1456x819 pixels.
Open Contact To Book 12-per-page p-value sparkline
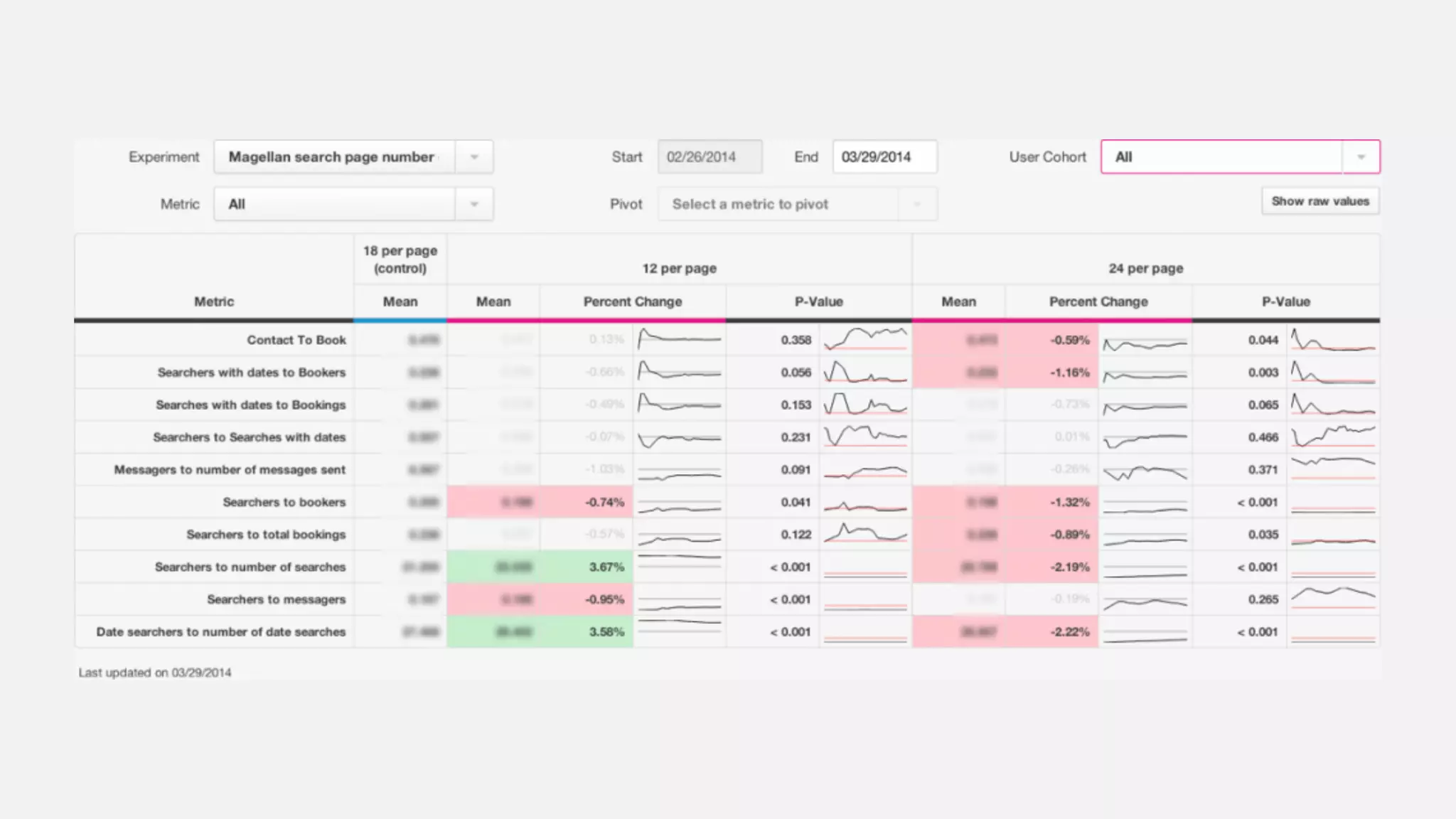[865, 339]
